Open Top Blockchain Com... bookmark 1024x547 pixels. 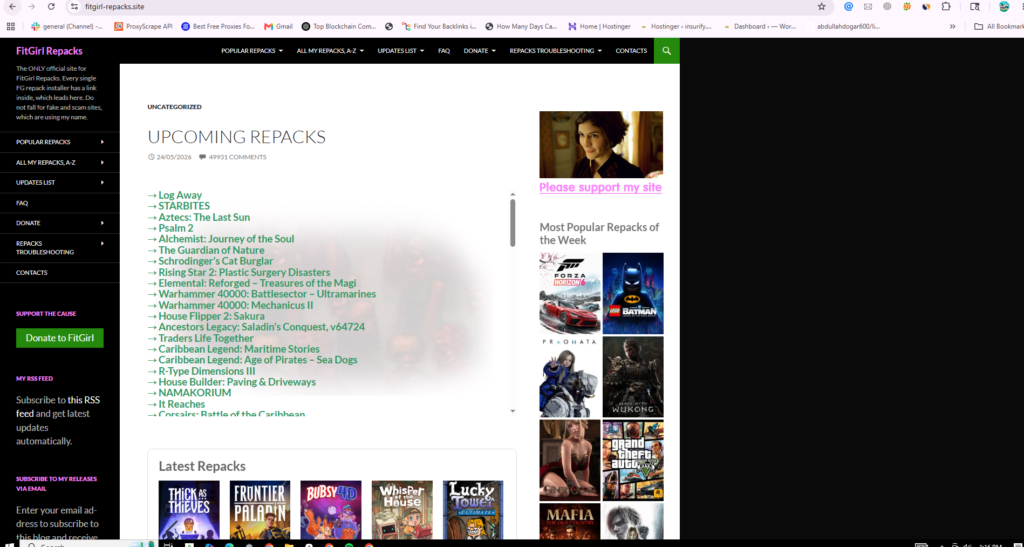[x=339, y=27]
